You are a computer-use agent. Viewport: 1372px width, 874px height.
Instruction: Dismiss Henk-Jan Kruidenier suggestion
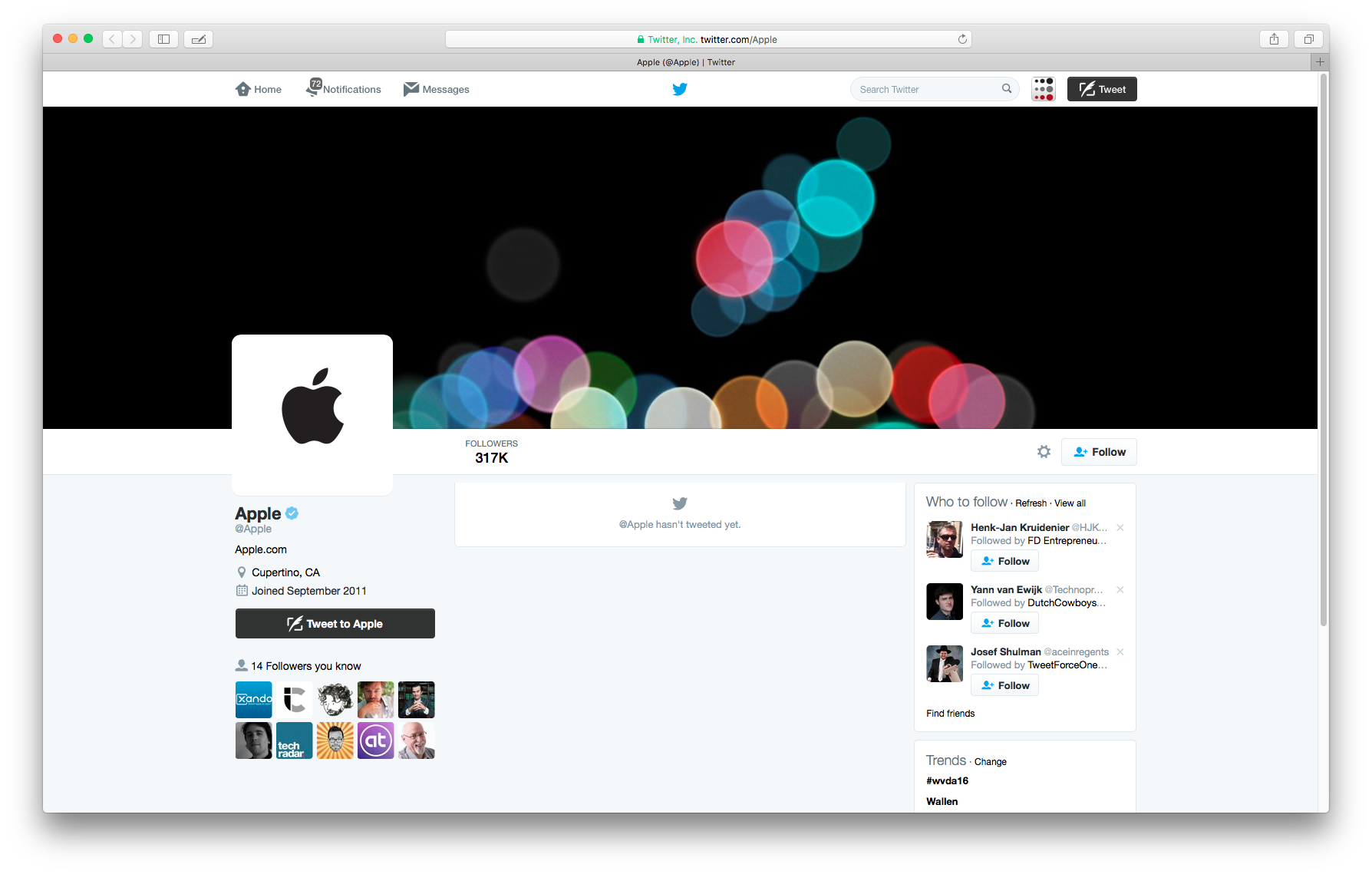pyautogui.click(x=1120, y=527)
